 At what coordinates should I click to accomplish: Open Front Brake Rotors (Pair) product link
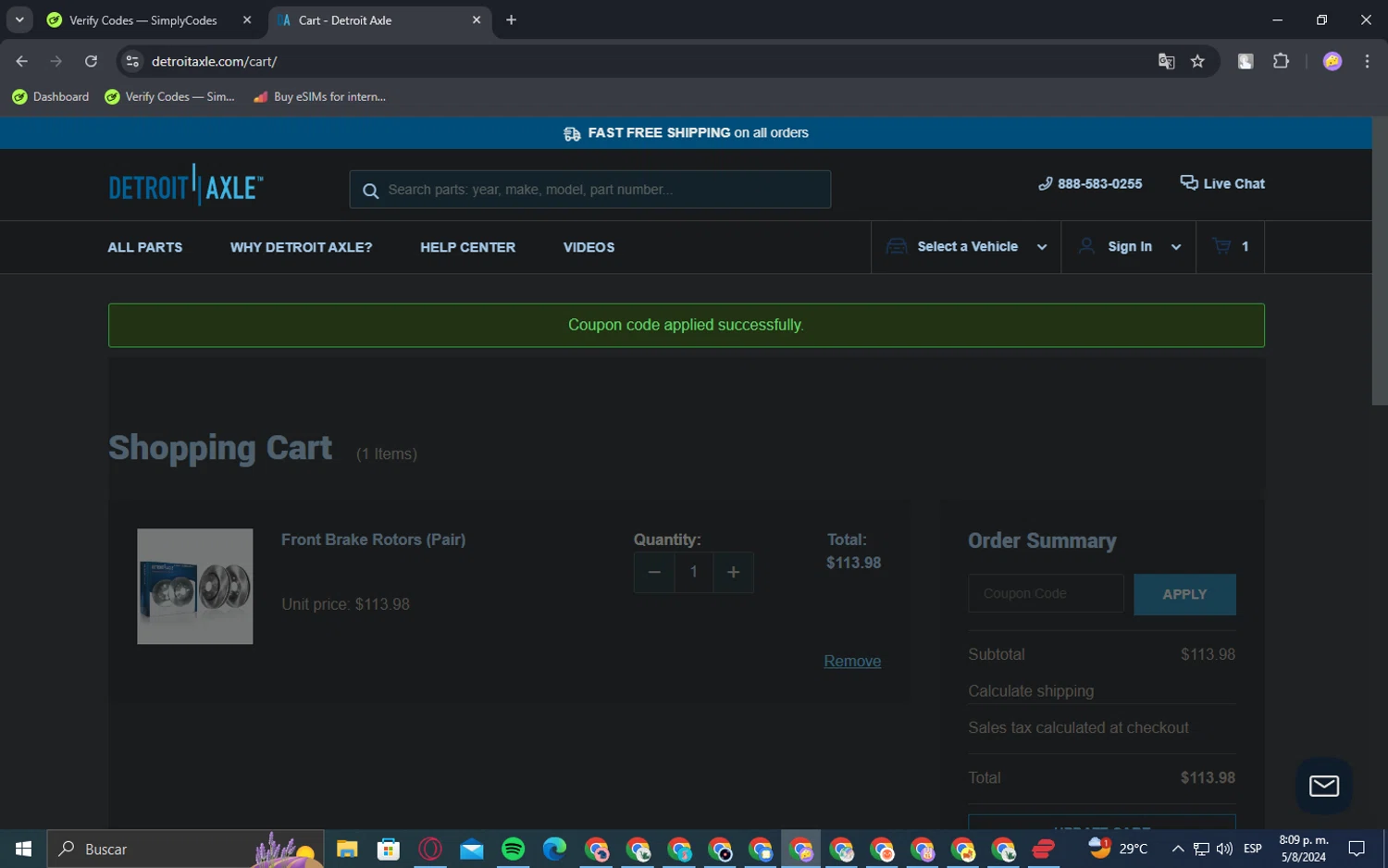373,539
